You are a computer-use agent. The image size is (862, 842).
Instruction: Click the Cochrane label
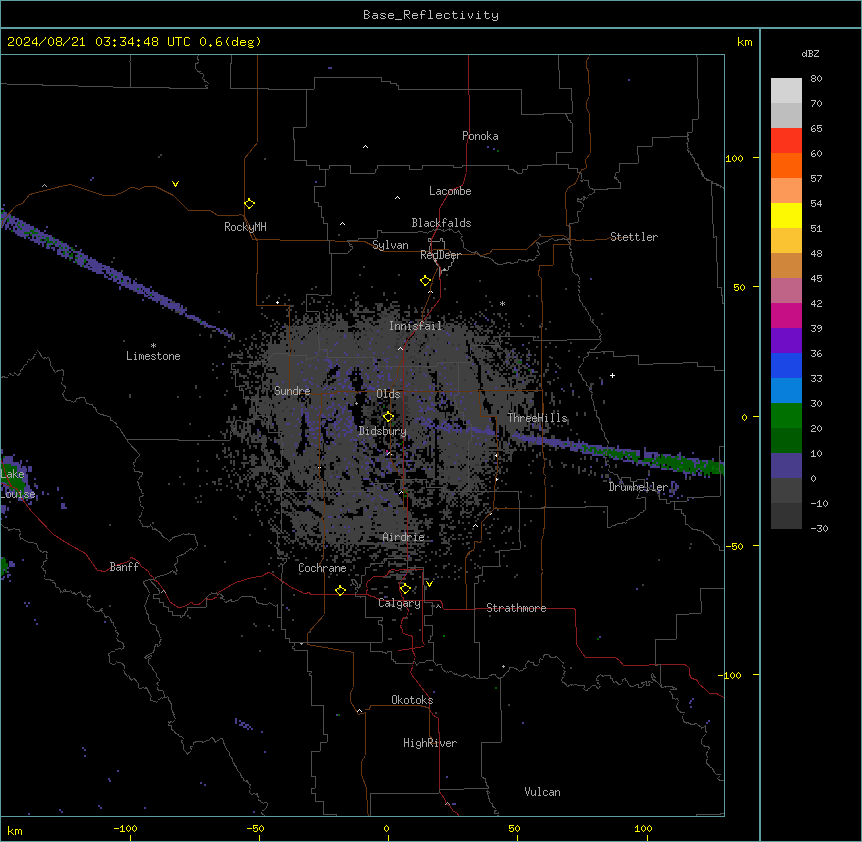322,568
